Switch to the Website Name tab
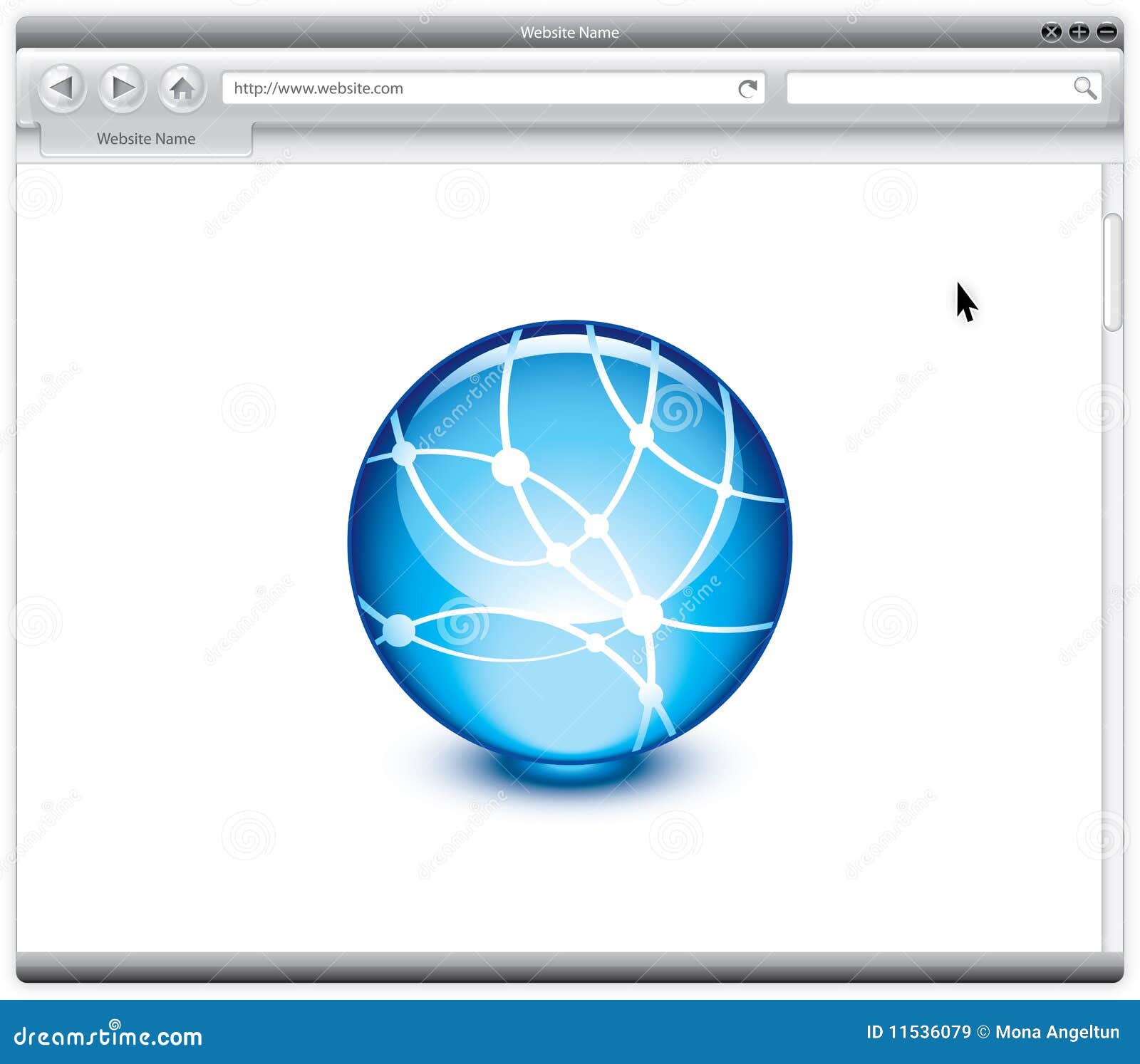 (x=147, y=139)
